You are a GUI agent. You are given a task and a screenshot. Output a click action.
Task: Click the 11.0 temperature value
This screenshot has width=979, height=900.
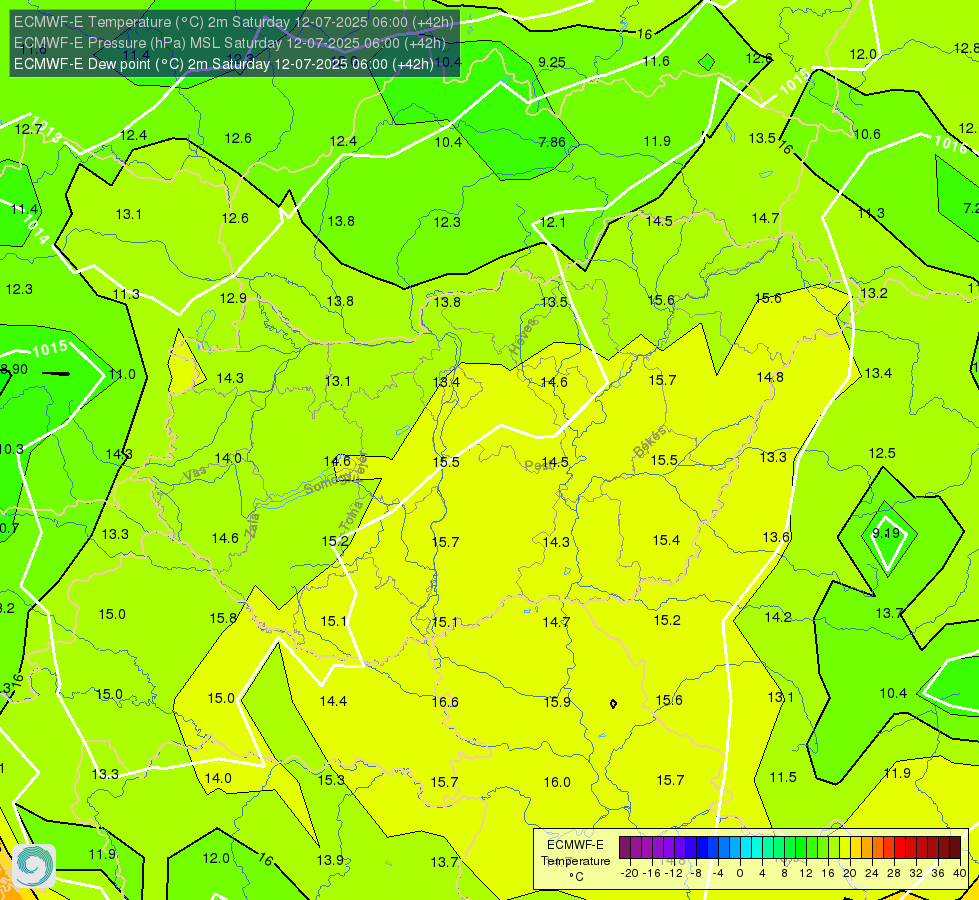point(122,374)
